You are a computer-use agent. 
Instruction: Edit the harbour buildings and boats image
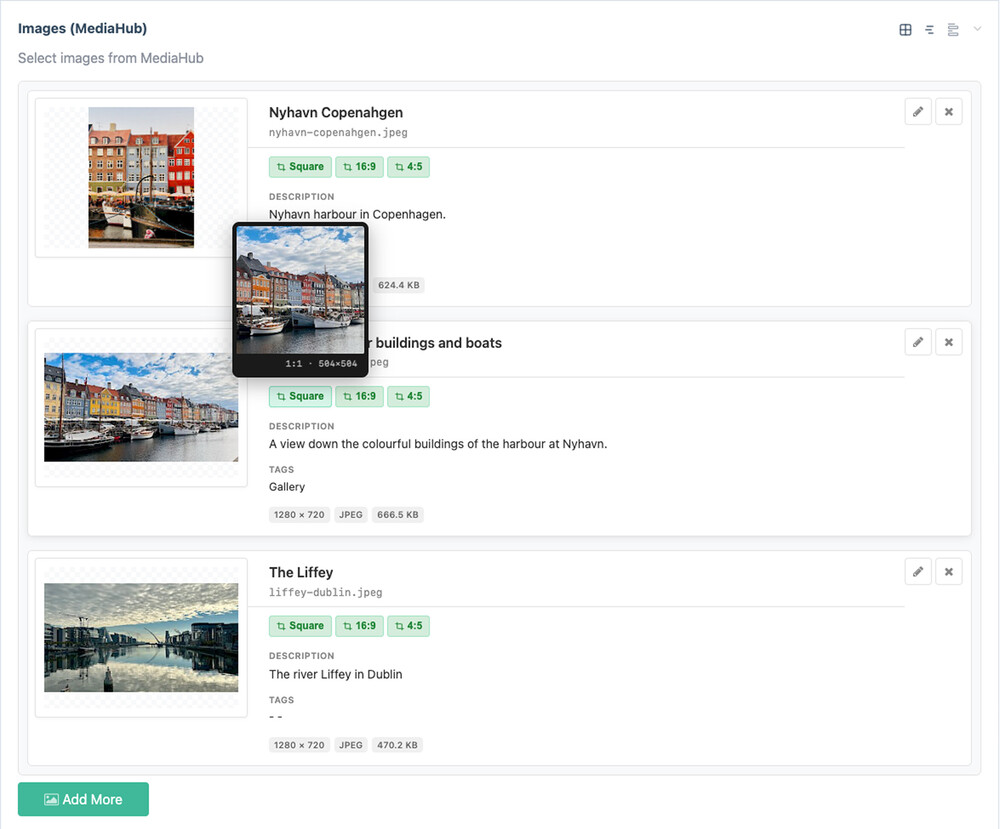pyautogui.click(x=918, y=342)
